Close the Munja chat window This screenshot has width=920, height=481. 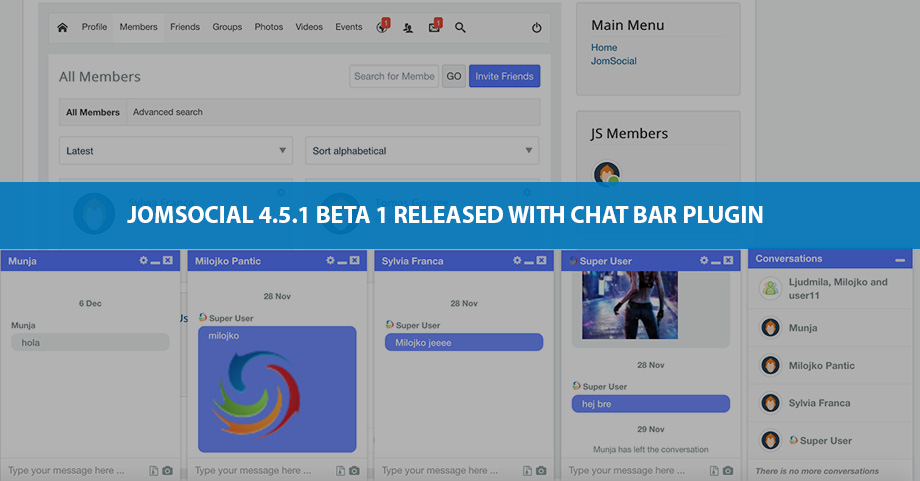click(168, 260)
